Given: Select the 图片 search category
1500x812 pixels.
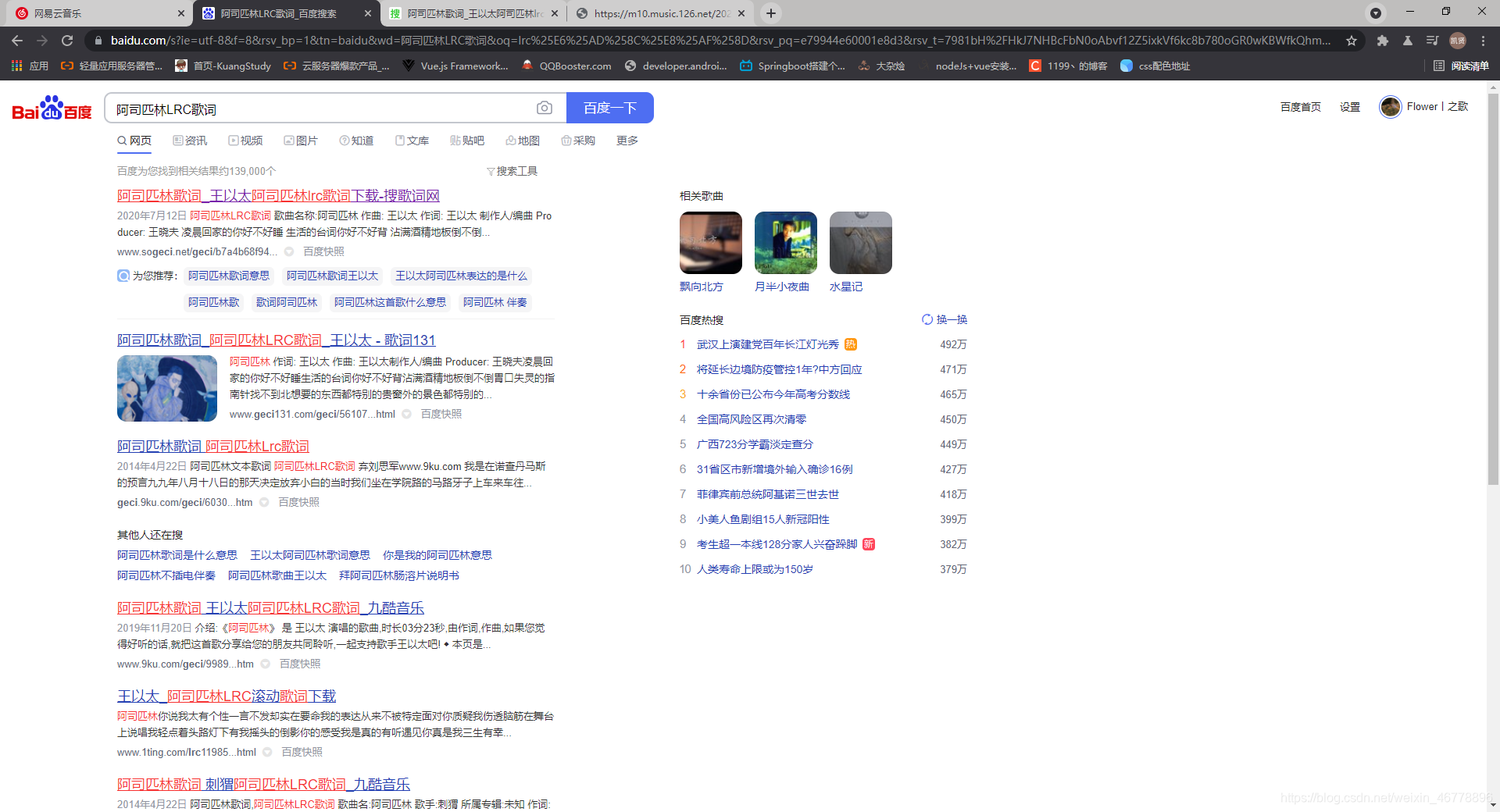Looking at the screenshot, I should coord(301,141).
